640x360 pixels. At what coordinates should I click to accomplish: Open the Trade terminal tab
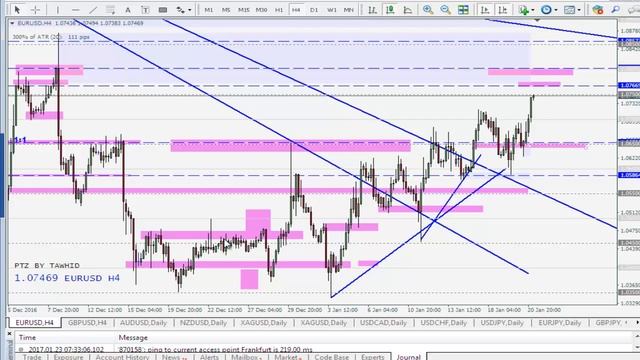pyautogui.click(x=32, y=357)
